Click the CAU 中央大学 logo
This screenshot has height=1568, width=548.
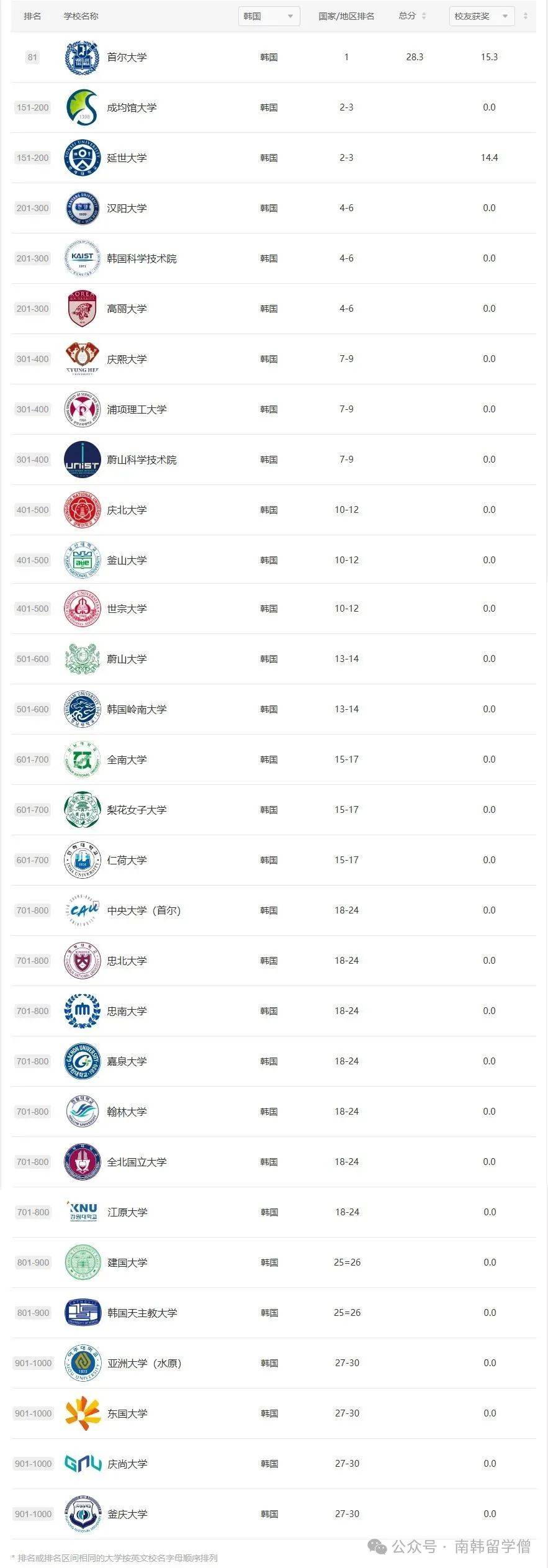coord(82,910)
